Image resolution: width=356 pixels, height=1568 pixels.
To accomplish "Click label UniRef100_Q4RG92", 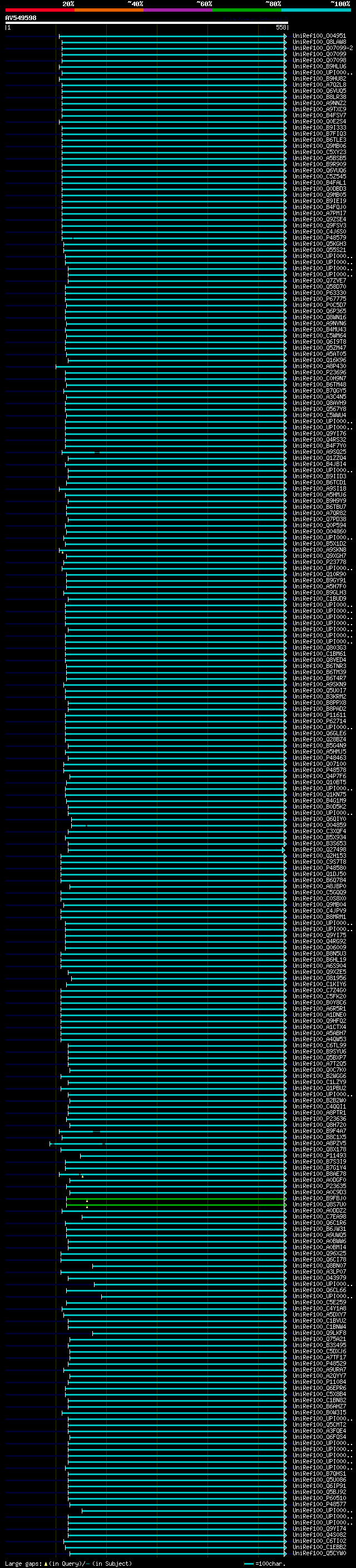I will click(319, 942).
